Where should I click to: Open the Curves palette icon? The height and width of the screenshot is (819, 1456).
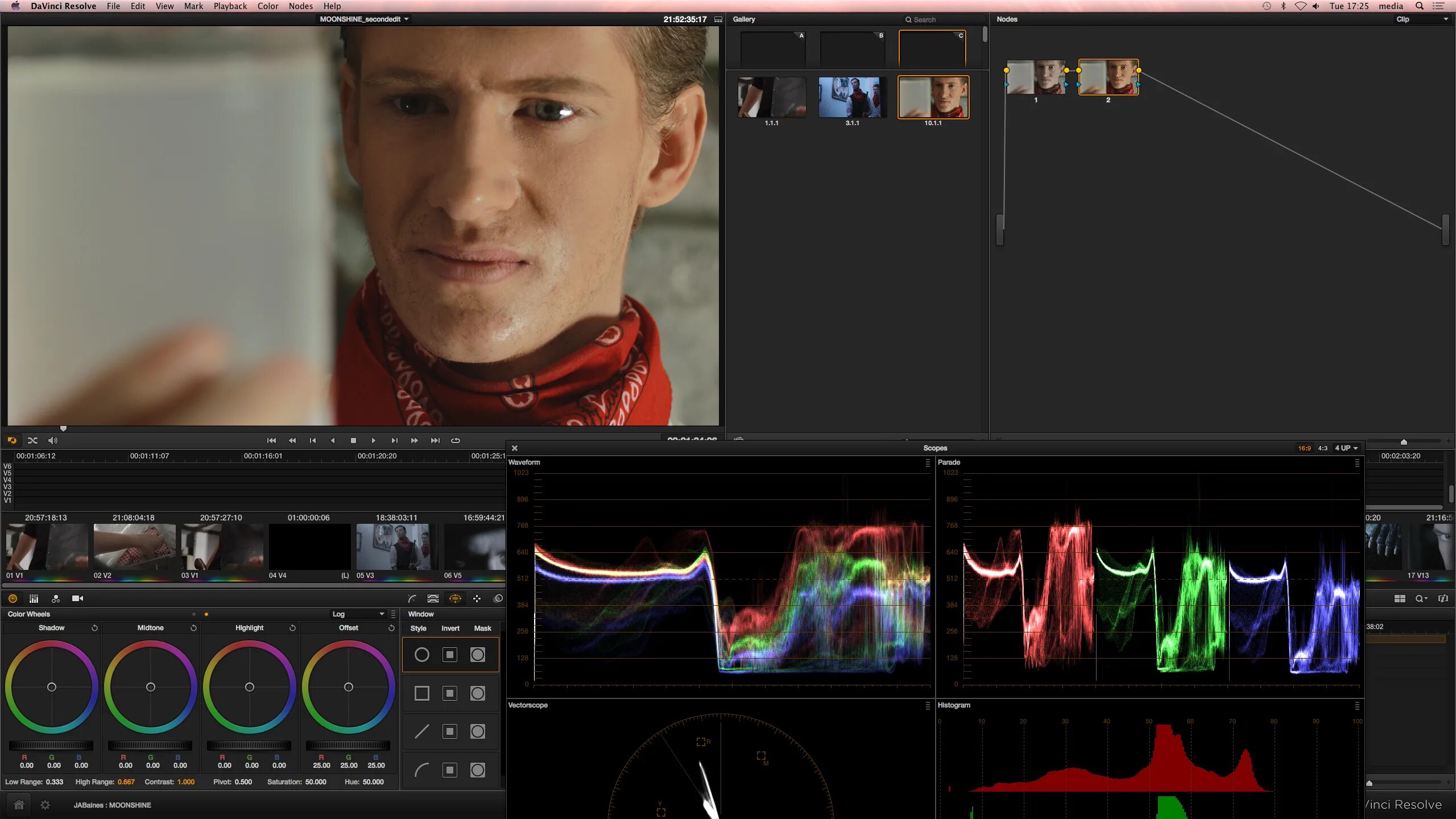point(412,598)
